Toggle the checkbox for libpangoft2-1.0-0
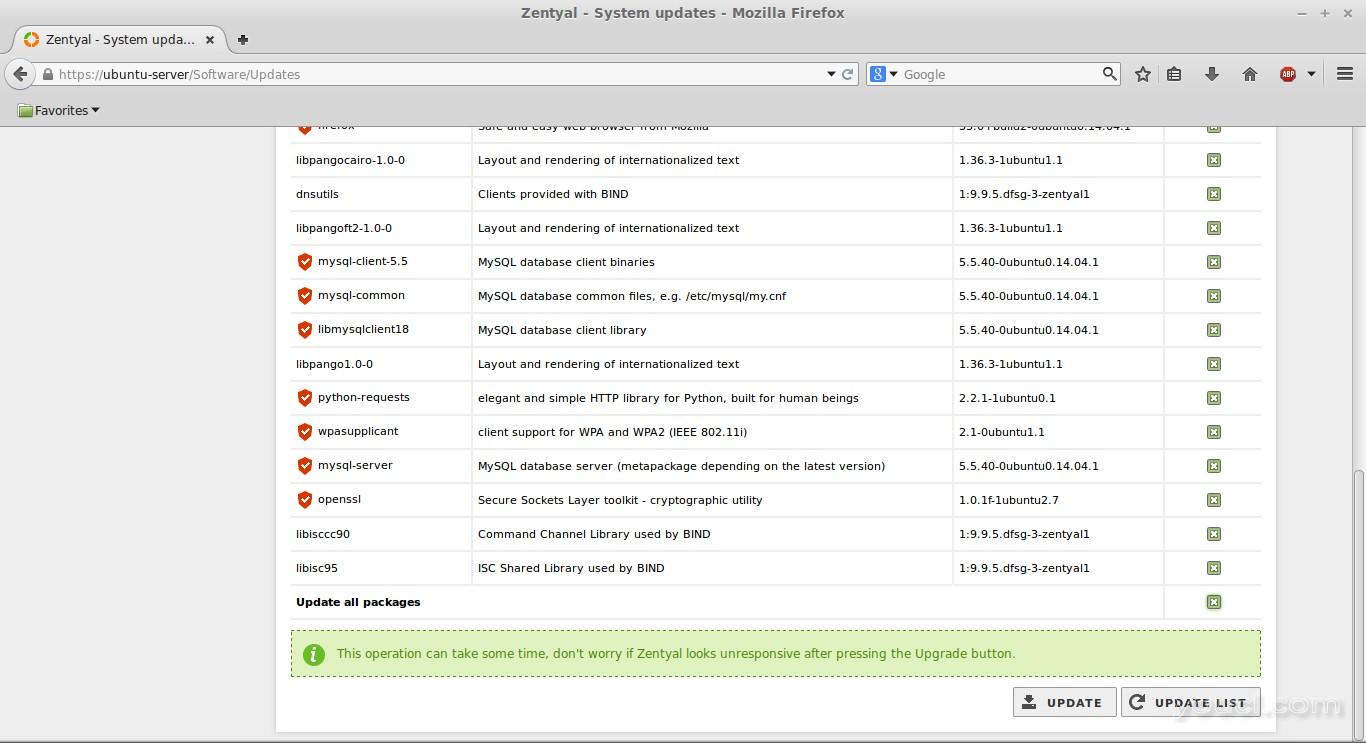 tap(1213, 228)
